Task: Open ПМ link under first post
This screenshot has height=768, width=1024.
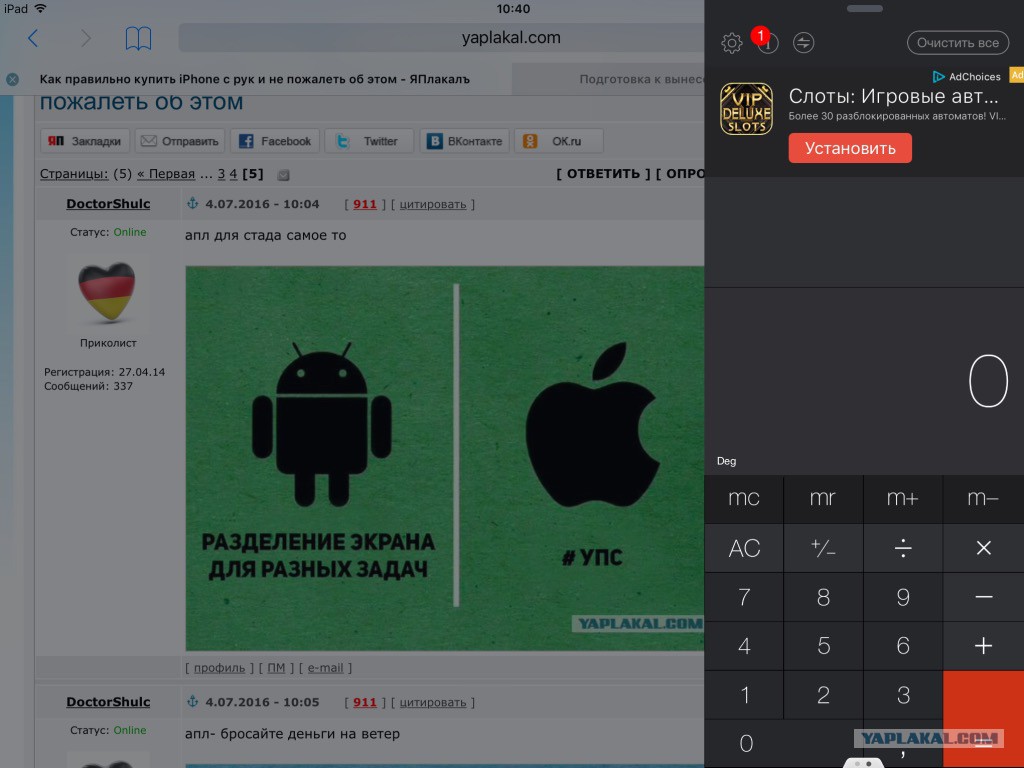Action: pyautogui.click(x=276, y=668)
